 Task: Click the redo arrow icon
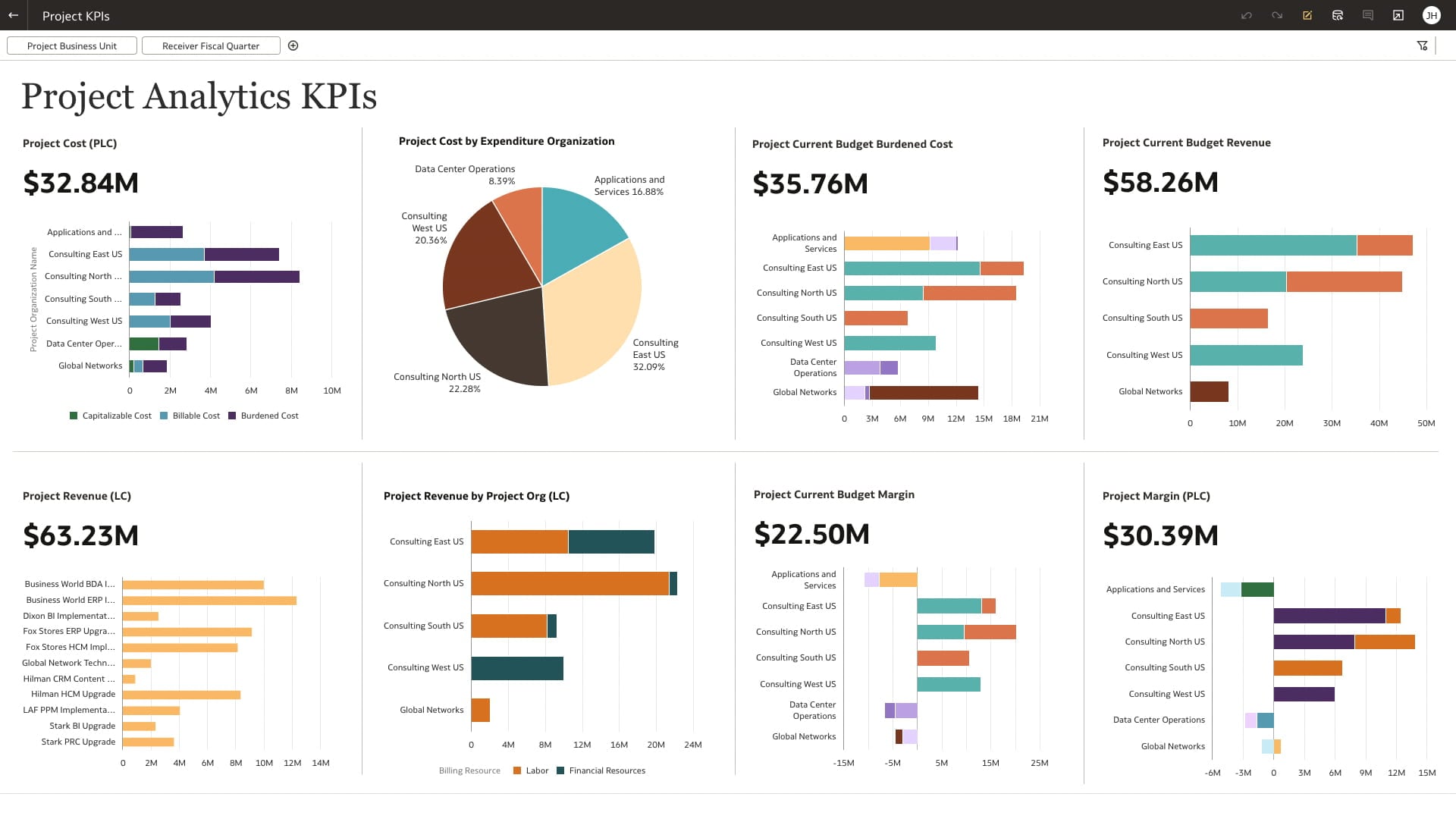1278,15
